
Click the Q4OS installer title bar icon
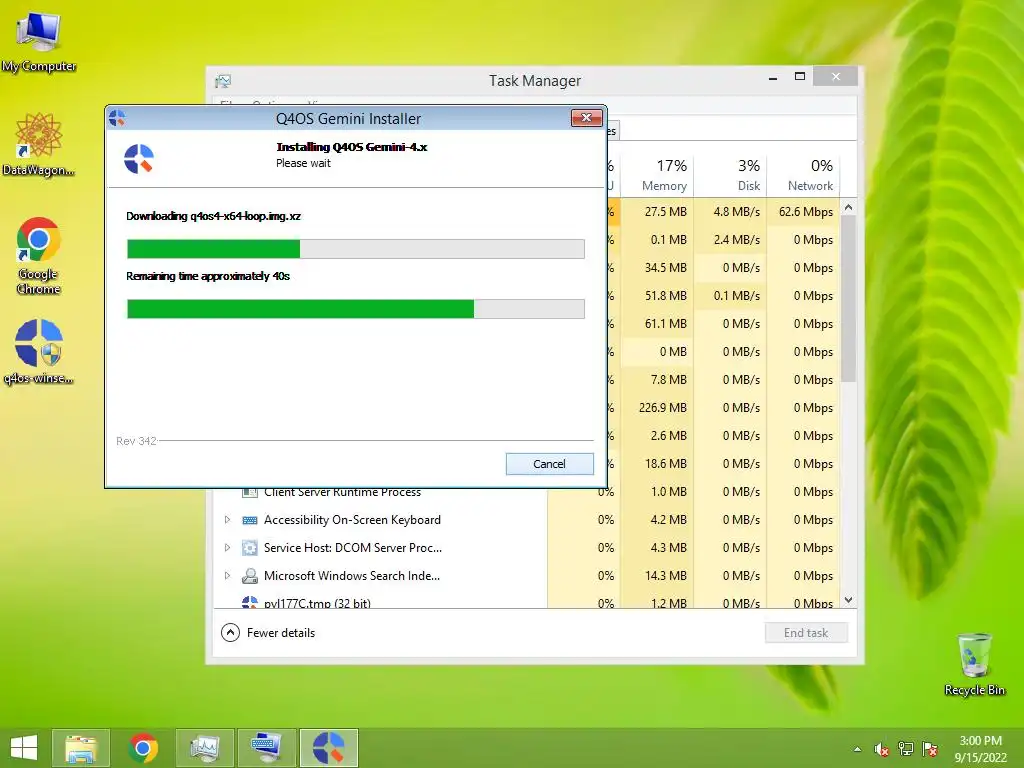click(x=118, y=118)
